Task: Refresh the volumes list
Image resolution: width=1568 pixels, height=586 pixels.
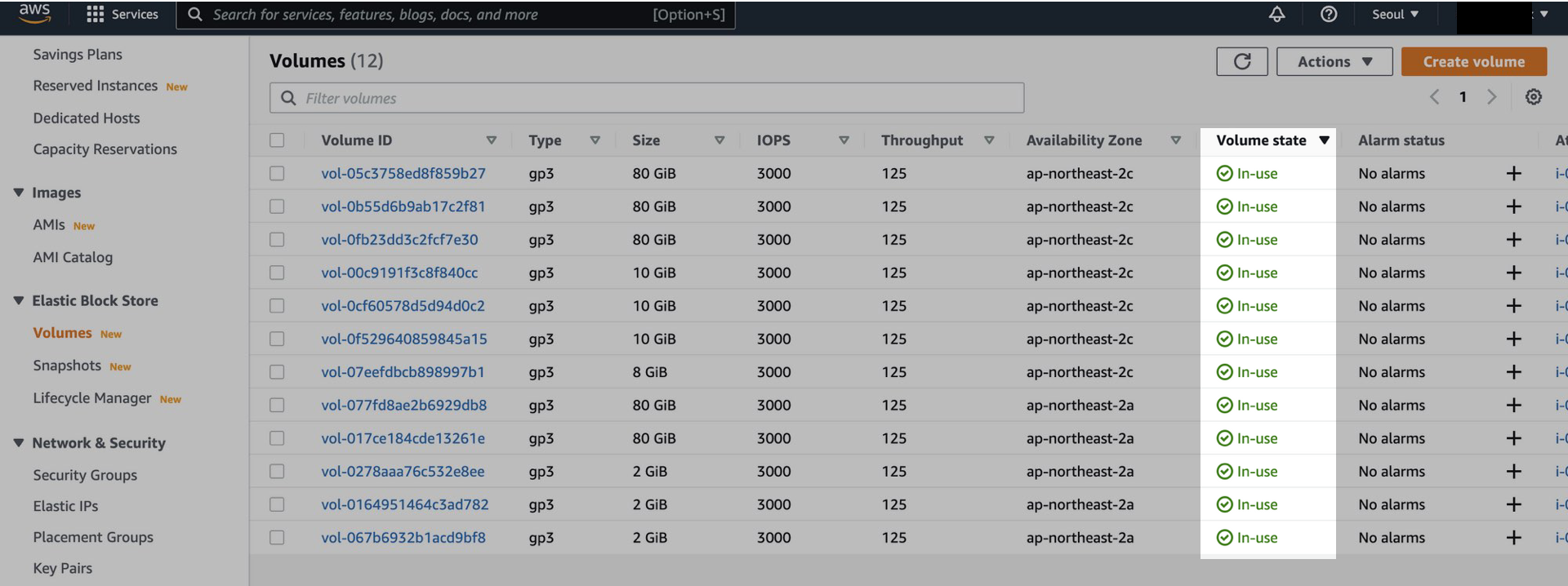Action: pos(1241,61)
